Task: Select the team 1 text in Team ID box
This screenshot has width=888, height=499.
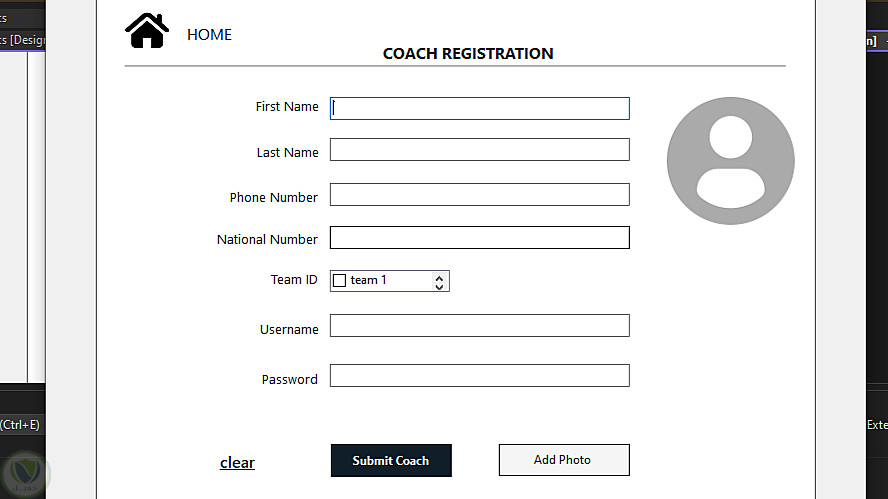Action: tap(368, 281)
